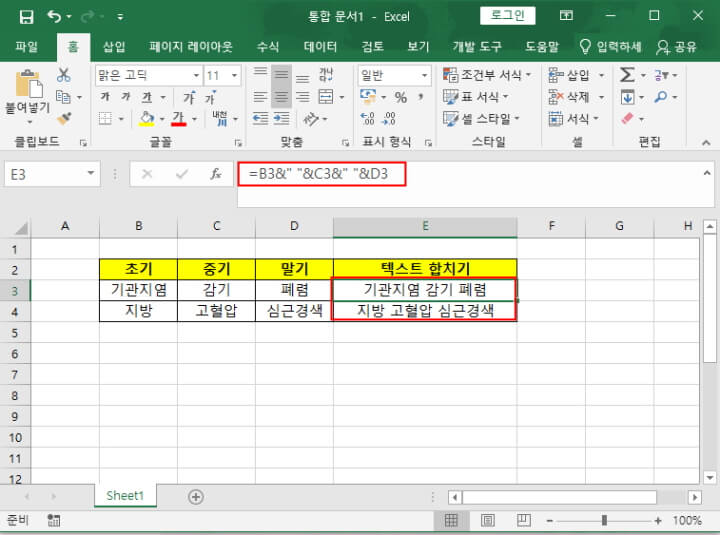
Task: Open the 파일 tab
Action: [26, 47]
